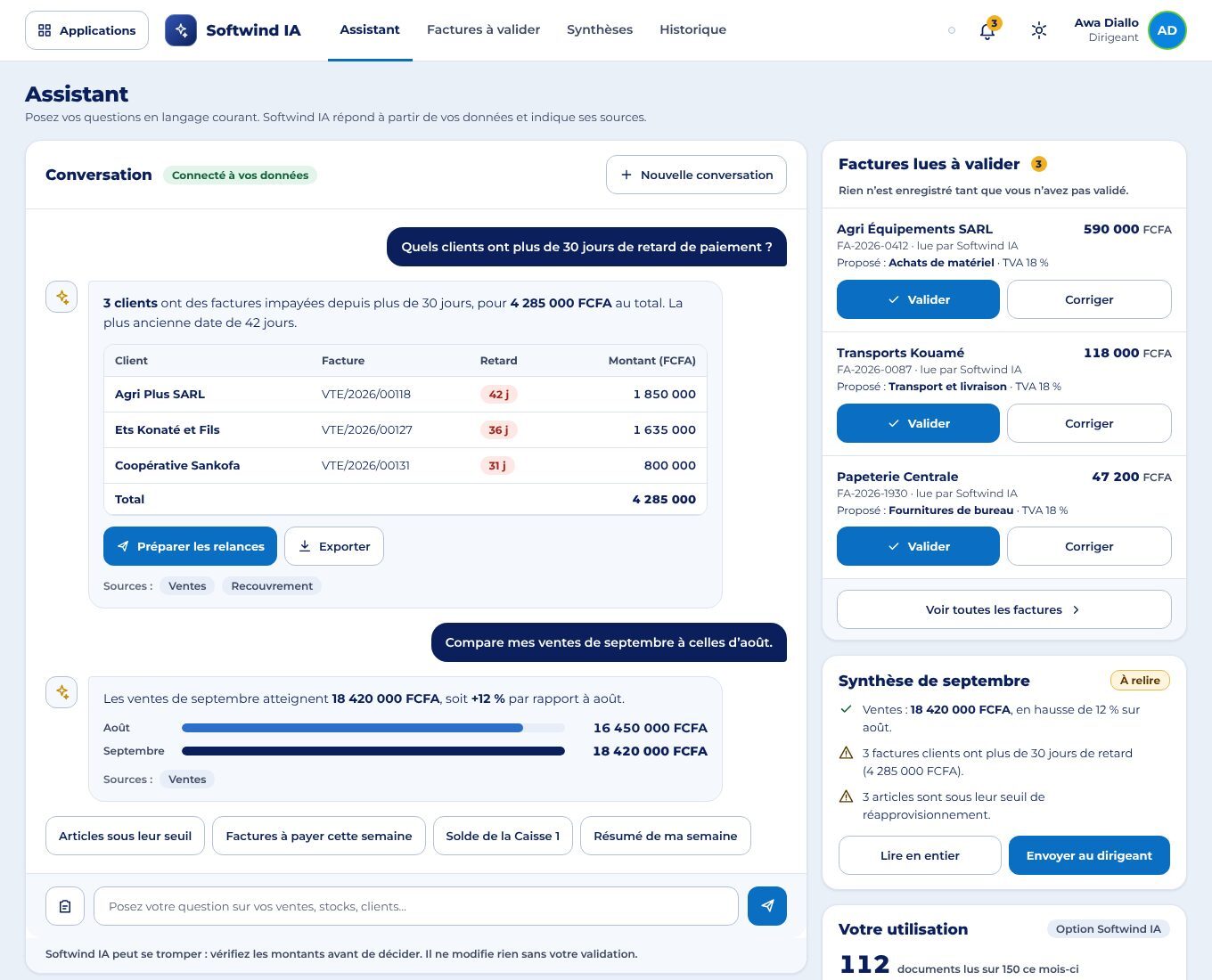Focus the question input field
This screenshot has width=1212, height=980.
click(x=416, y=906)
